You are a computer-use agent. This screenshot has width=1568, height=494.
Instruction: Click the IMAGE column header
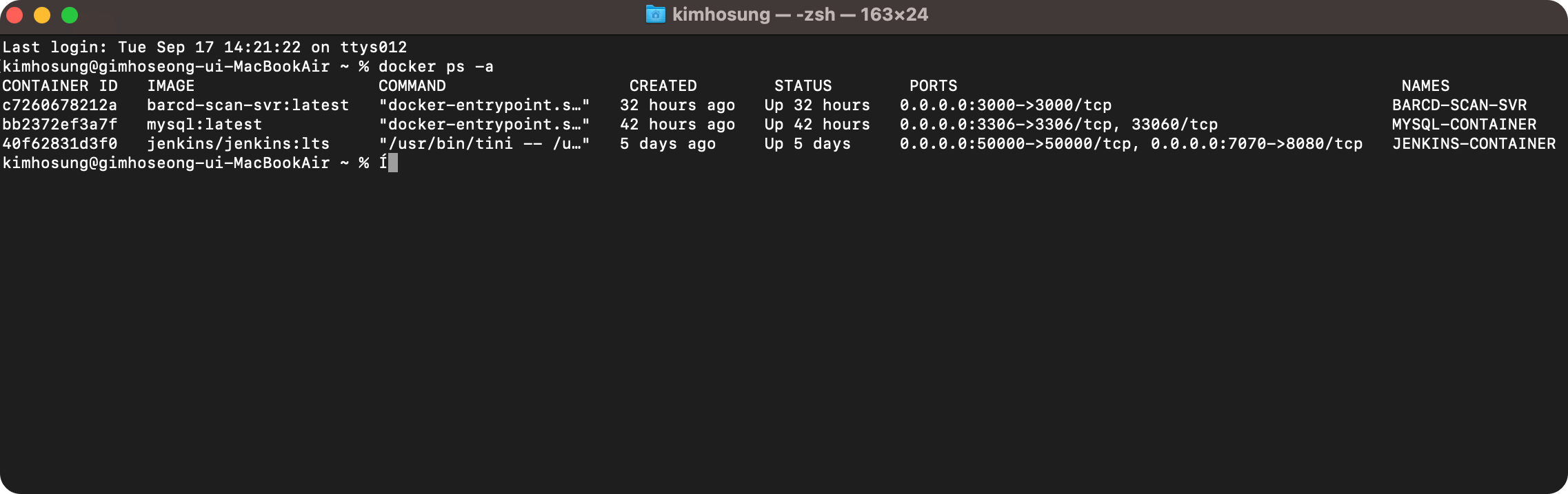coord(171,86)
